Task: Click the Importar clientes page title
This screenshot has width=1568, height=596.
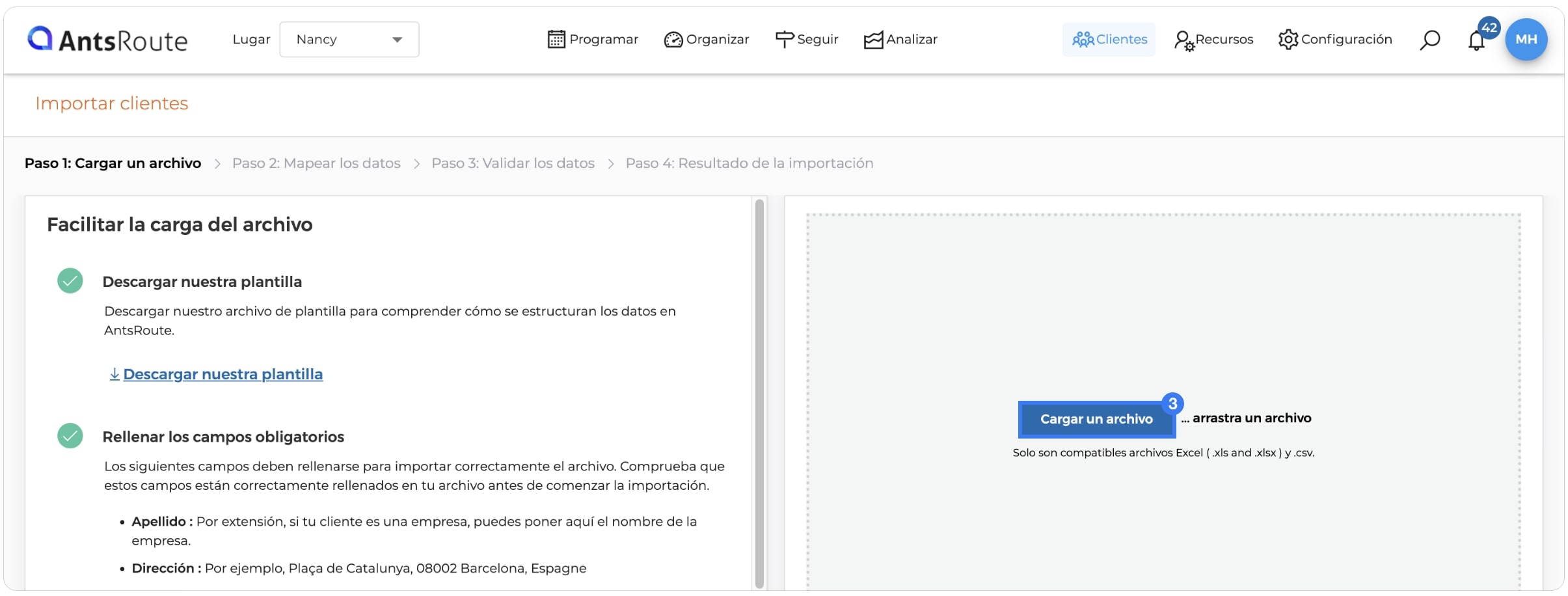Action: point(112,103)
